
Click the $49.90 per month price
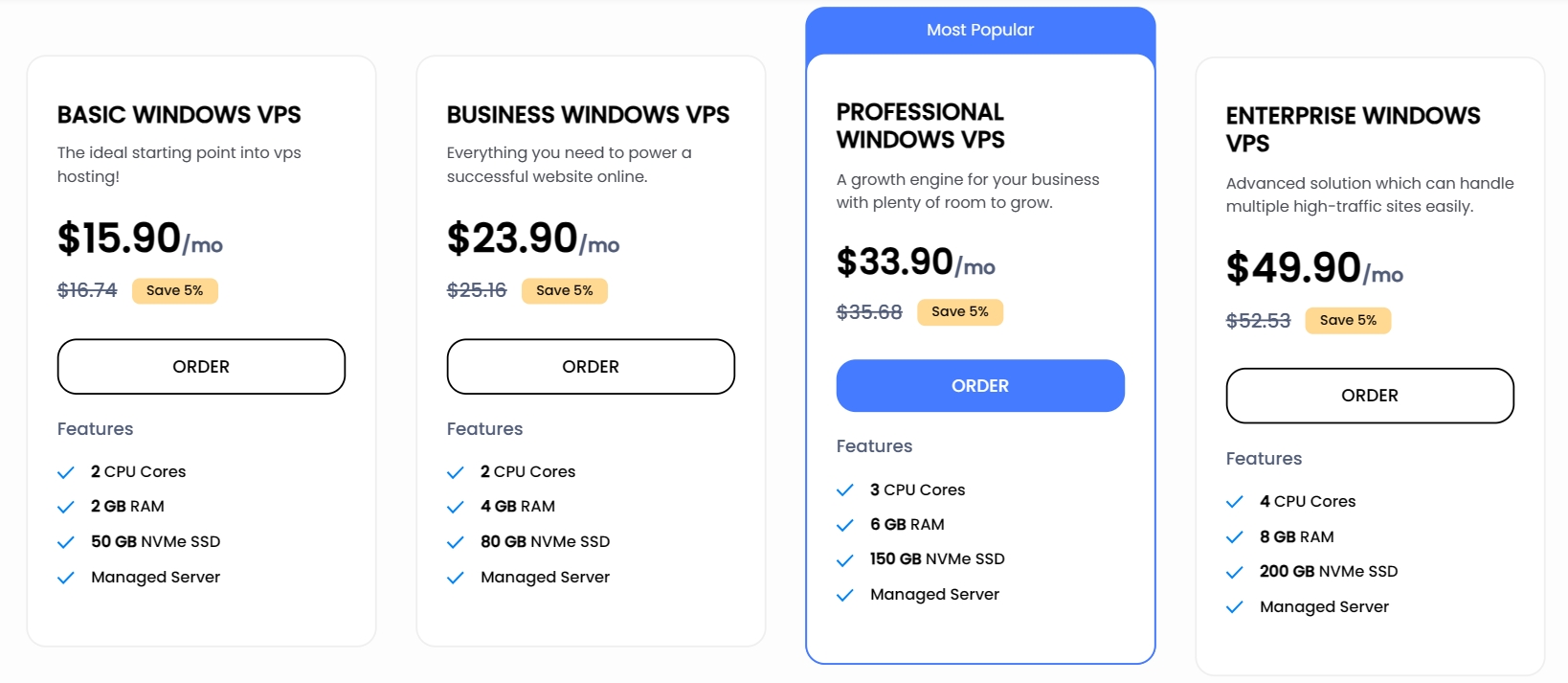click(1292, 266)
